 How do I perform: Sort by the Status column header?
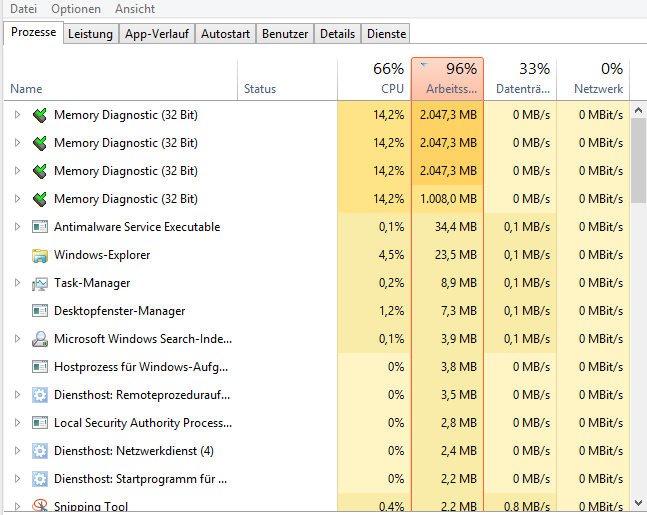coord(287,79)
